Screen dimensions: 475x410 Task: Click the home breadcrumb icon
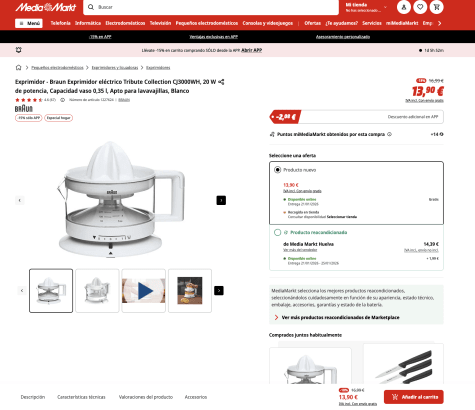(18, 68)
